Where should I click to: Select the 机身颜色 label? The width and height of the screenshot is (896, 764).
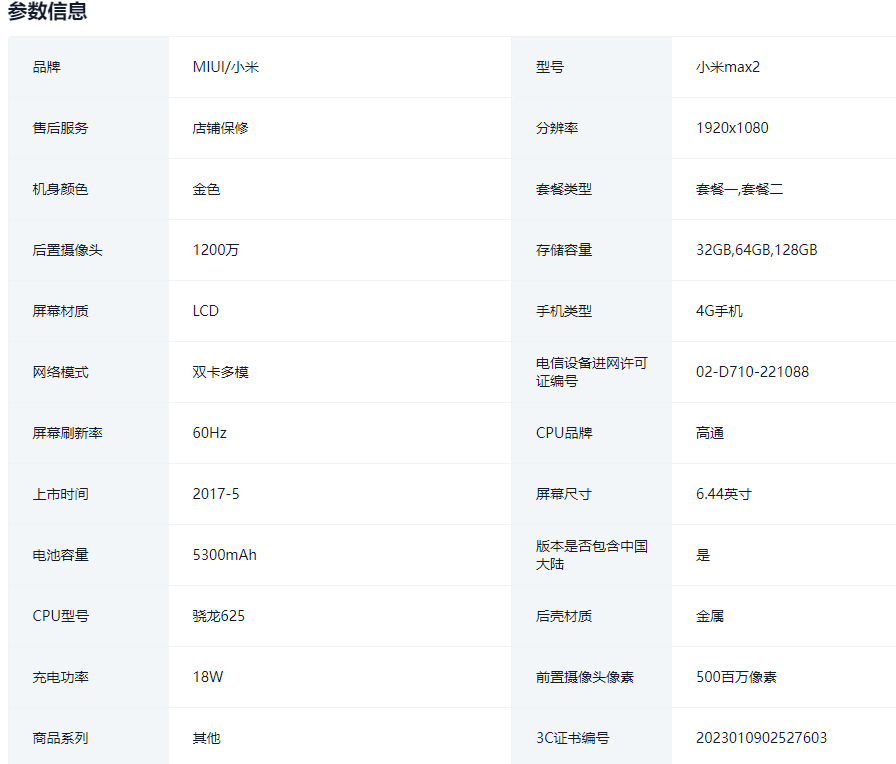[x=61, y=189]
